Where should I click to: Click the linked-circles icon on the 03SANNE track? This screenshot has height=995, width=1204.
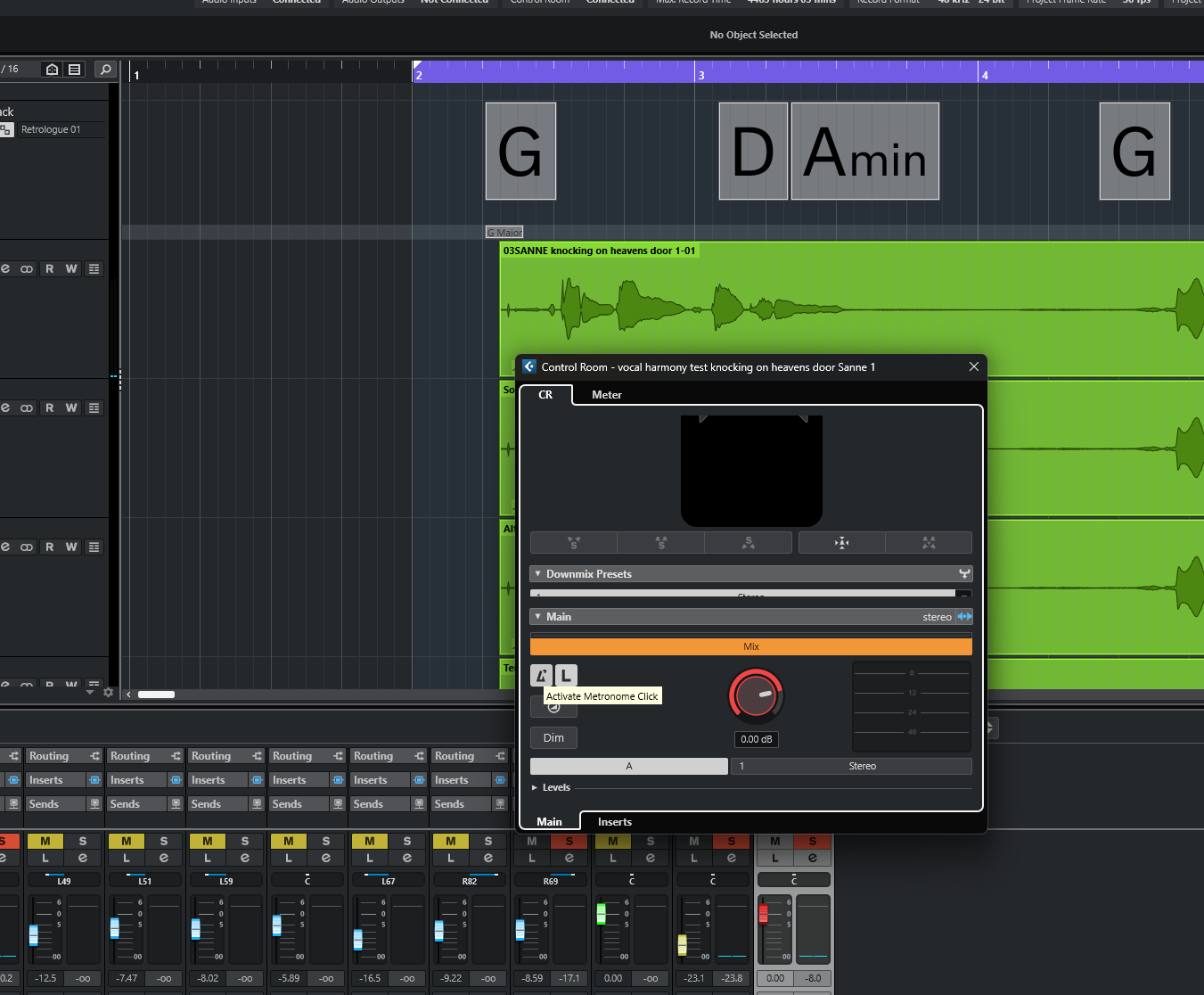pos(27,269)
